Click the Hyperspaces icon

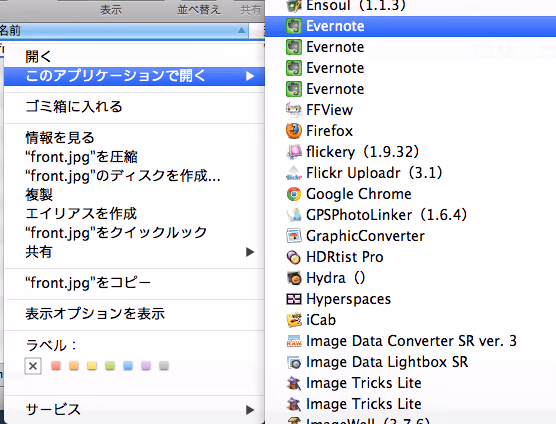[294, 299]
